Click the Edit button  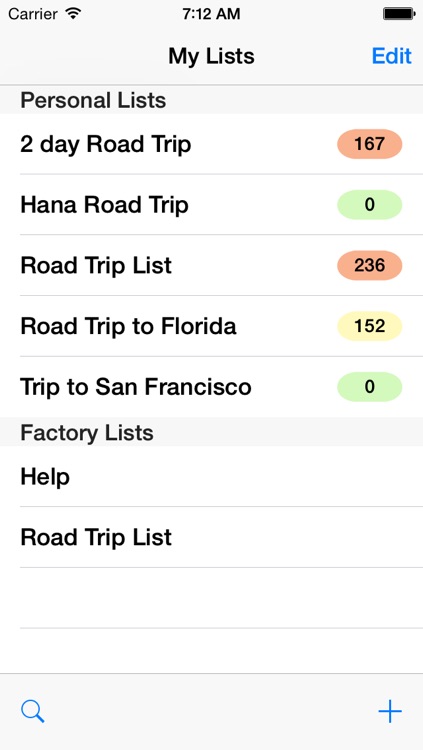pos(391,56)
